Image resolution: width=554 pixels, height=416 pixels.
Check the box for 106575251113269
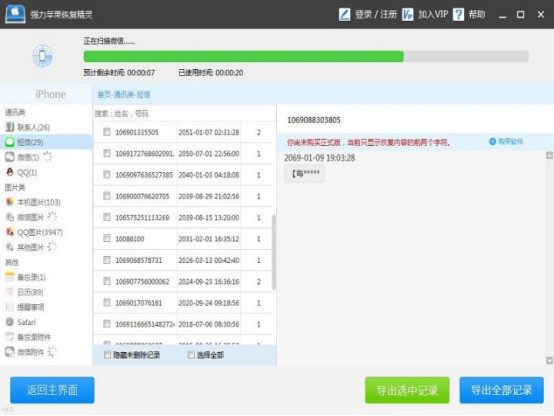107,217
